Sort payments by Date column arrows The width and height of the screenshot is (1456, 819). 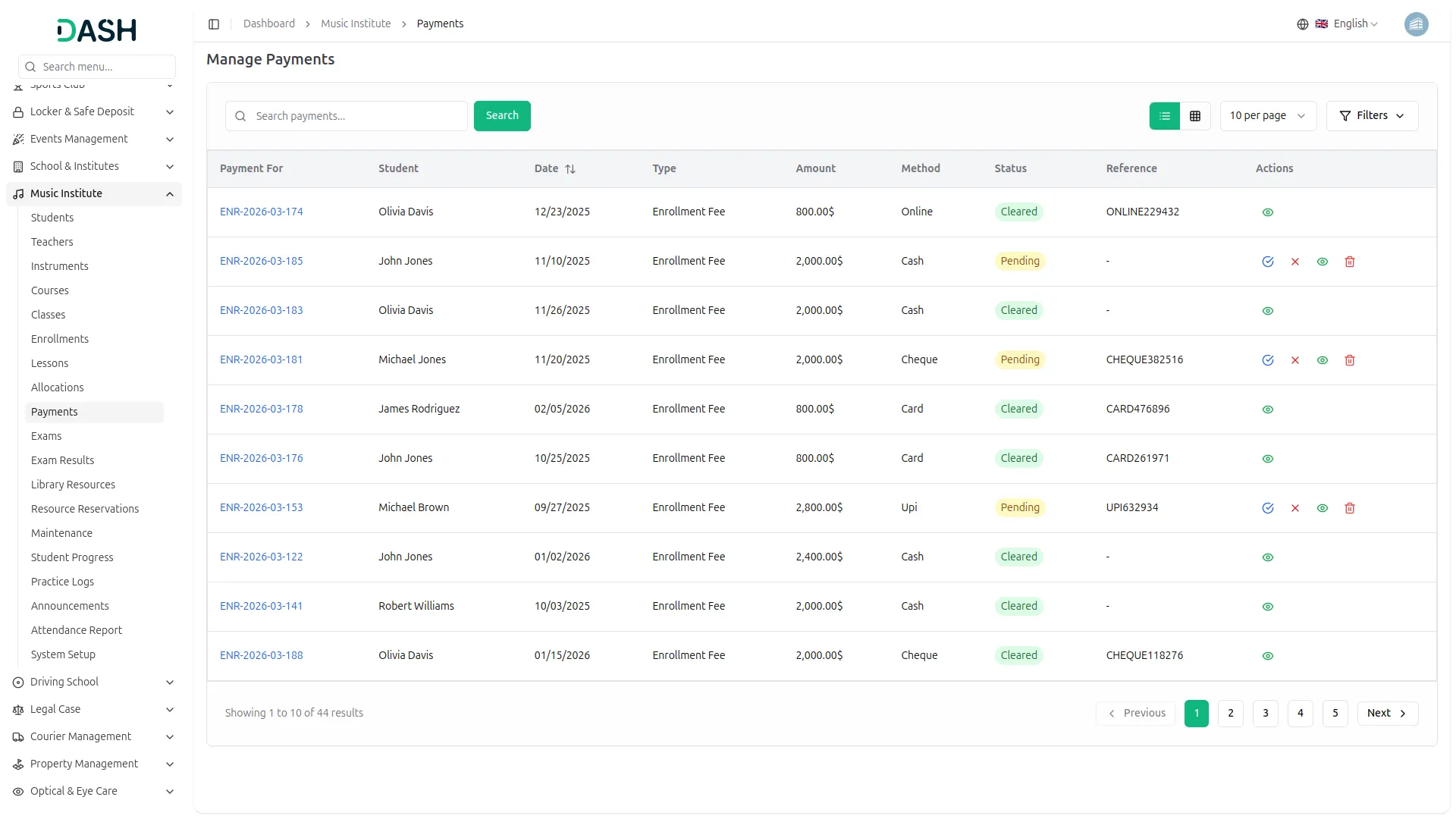tap(570, 169)
